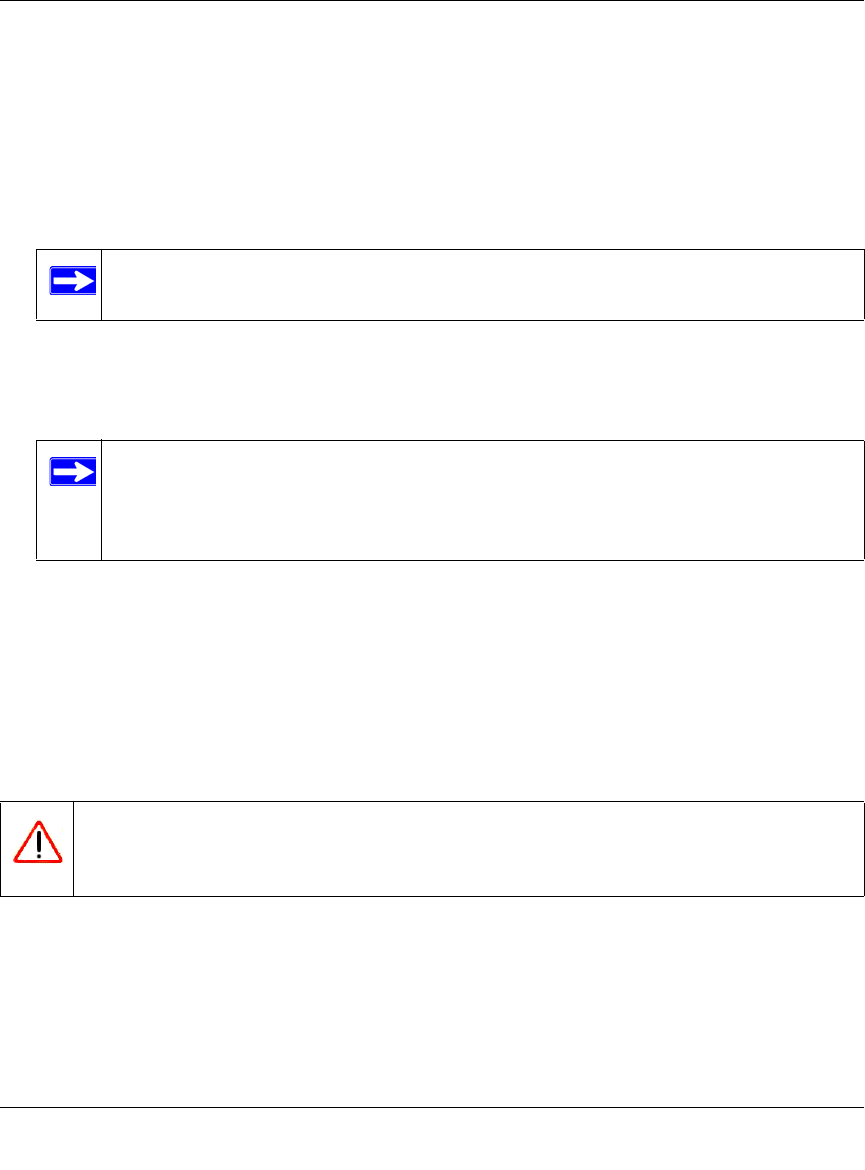Click the vertical divider in the upper note box
Screen dimensions: 865x1170
102,285
